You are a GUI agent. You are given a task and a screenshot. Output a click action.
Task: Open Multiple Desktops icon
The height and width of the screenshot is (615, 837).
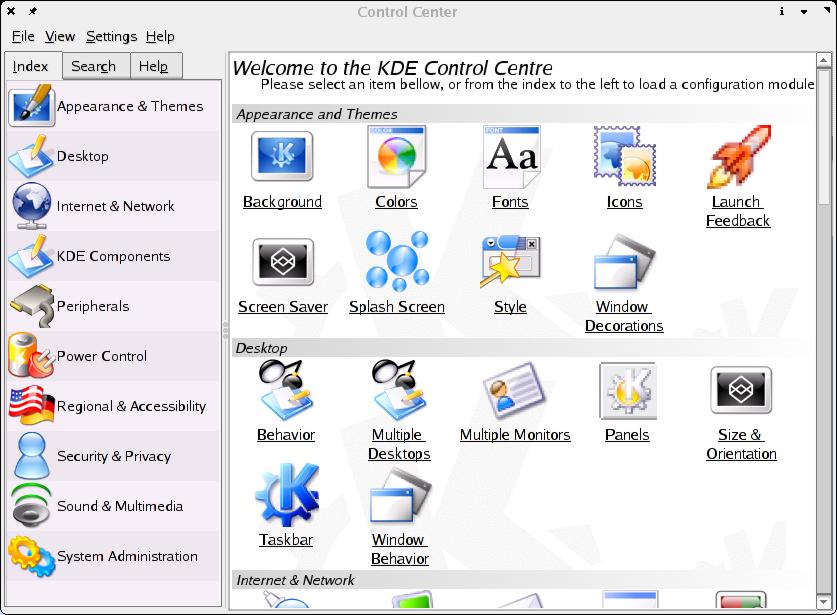click(x=399, y=390)
